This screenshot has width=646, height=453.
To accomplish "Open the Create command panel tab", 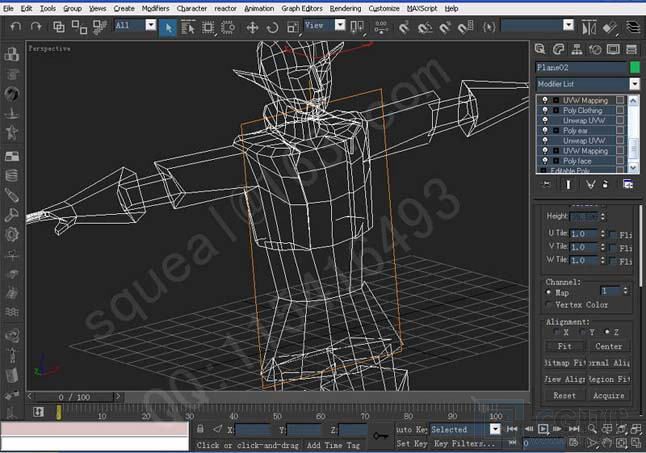I will click(540, 49).
